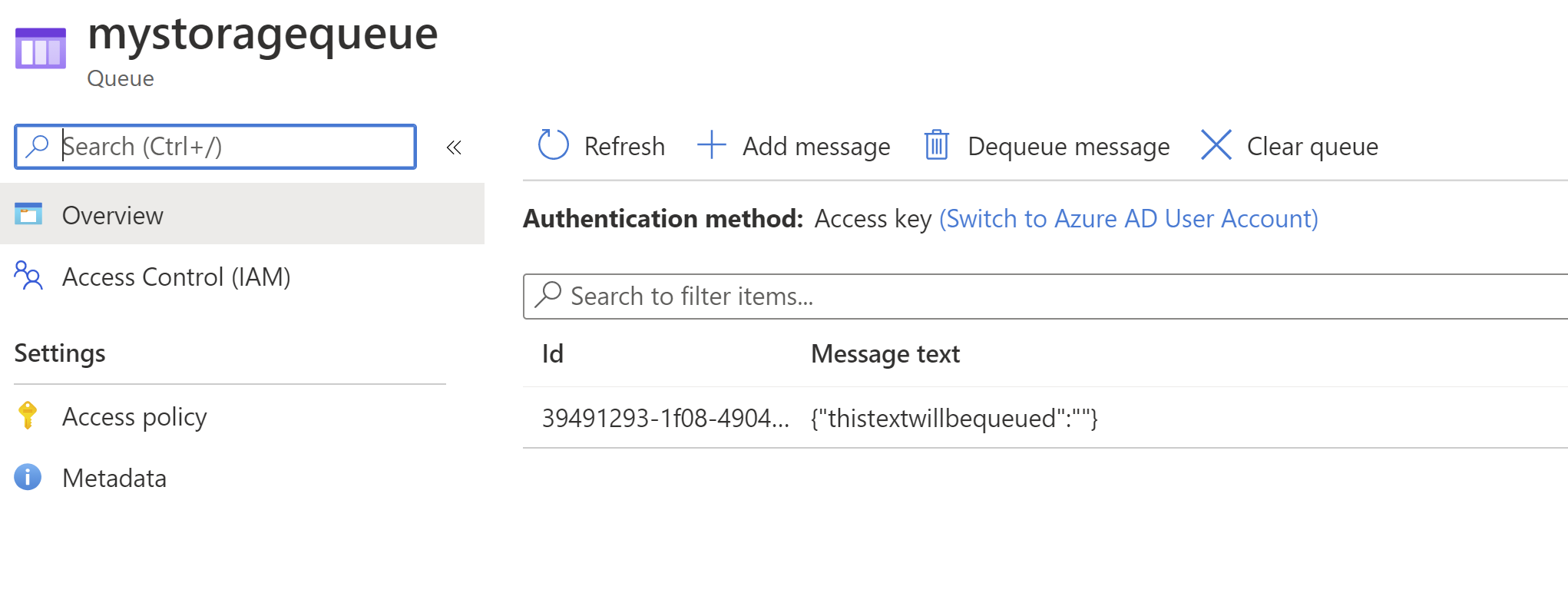Screen dimensions: 1568x603
Task: Click the Overview icon in sidebar
Action: click(x=28, y=214)
